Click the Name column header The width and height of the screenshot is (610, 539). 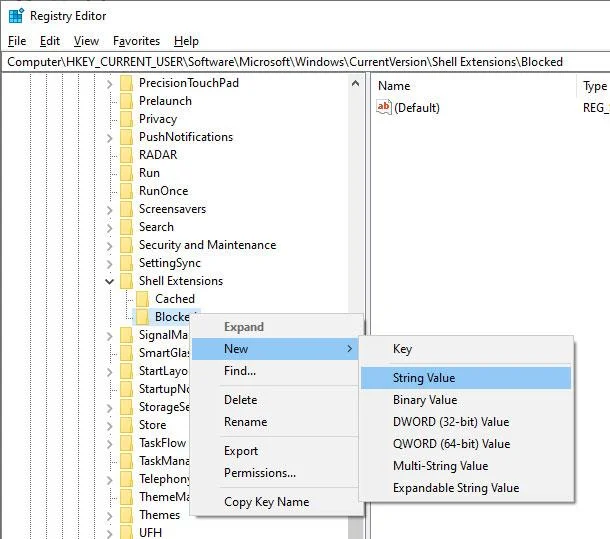point(474,86)
